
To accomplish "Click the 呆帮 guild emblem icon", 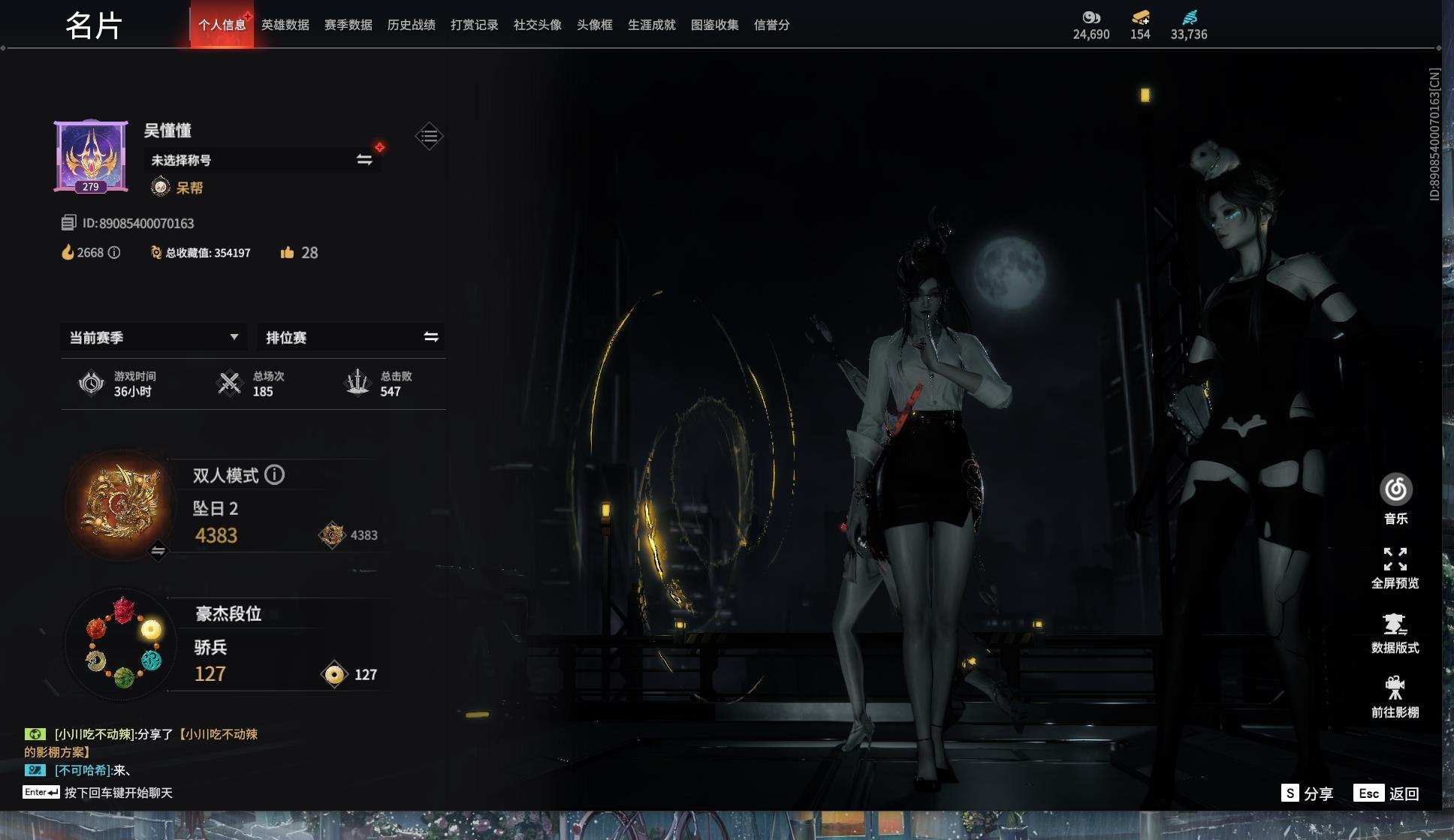I will tap(160, 187).
